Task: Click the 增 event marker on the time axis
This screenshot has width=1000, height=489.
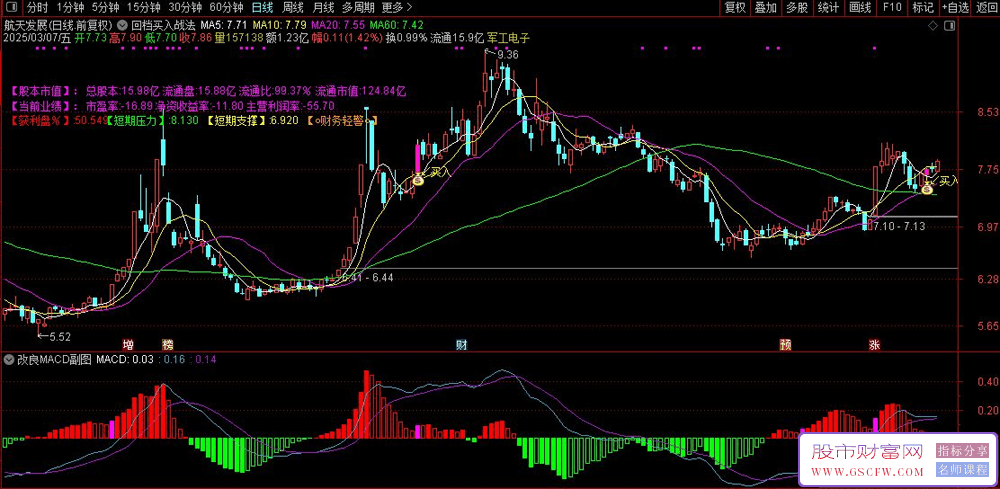Action: tap(128, 345)
